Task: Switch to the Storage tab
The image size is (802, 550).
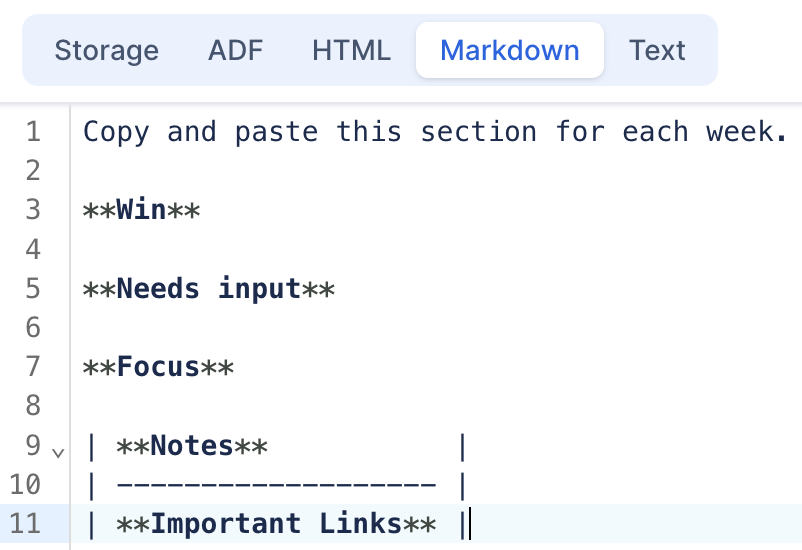Action: tap(106, 50)
